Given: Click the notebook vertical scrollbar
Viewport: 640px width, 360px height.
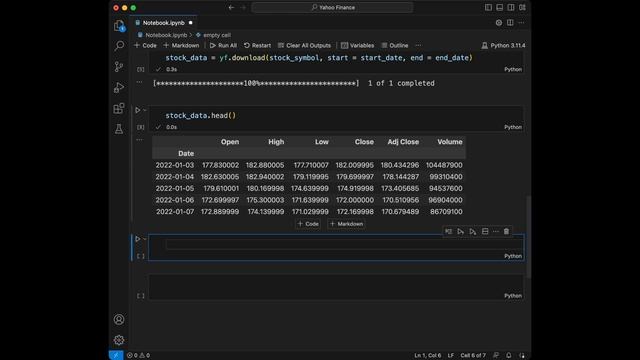Looking at the screenshot, I should (x=529, y=237).
